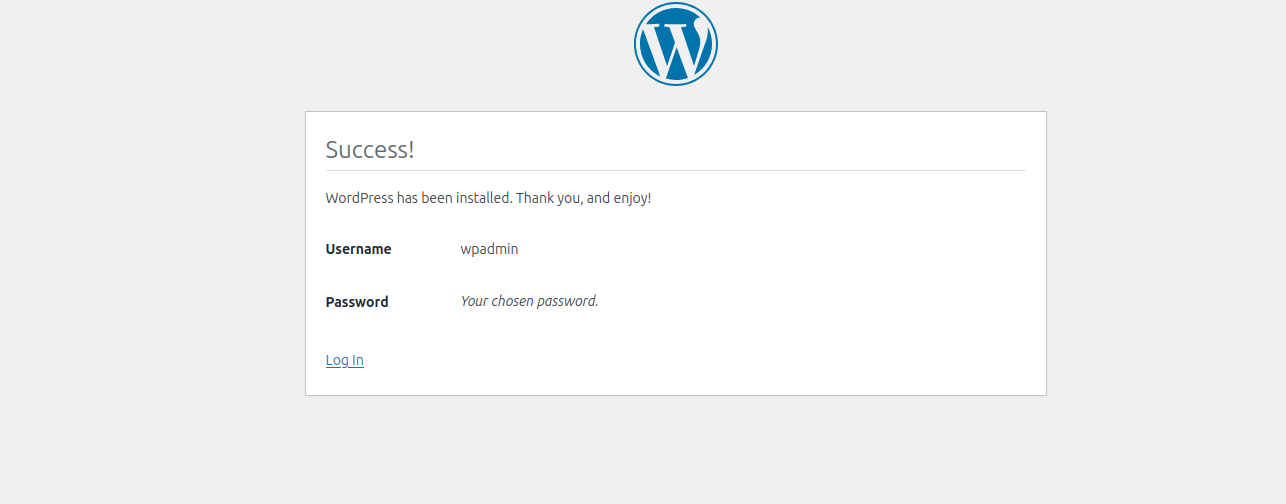
Task: Click the word 'installed' in the message
Action: tap(484, 198)
